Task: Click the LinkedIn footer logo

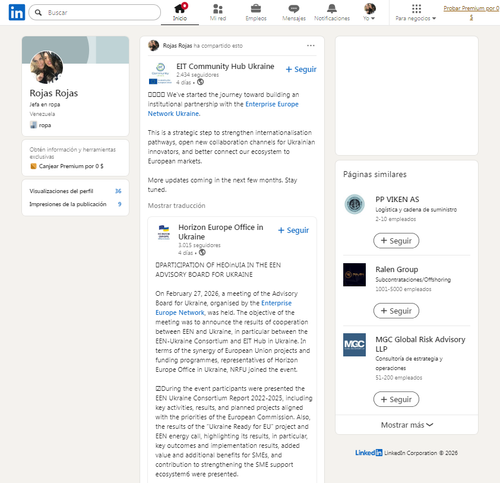Action: point(369,453)
